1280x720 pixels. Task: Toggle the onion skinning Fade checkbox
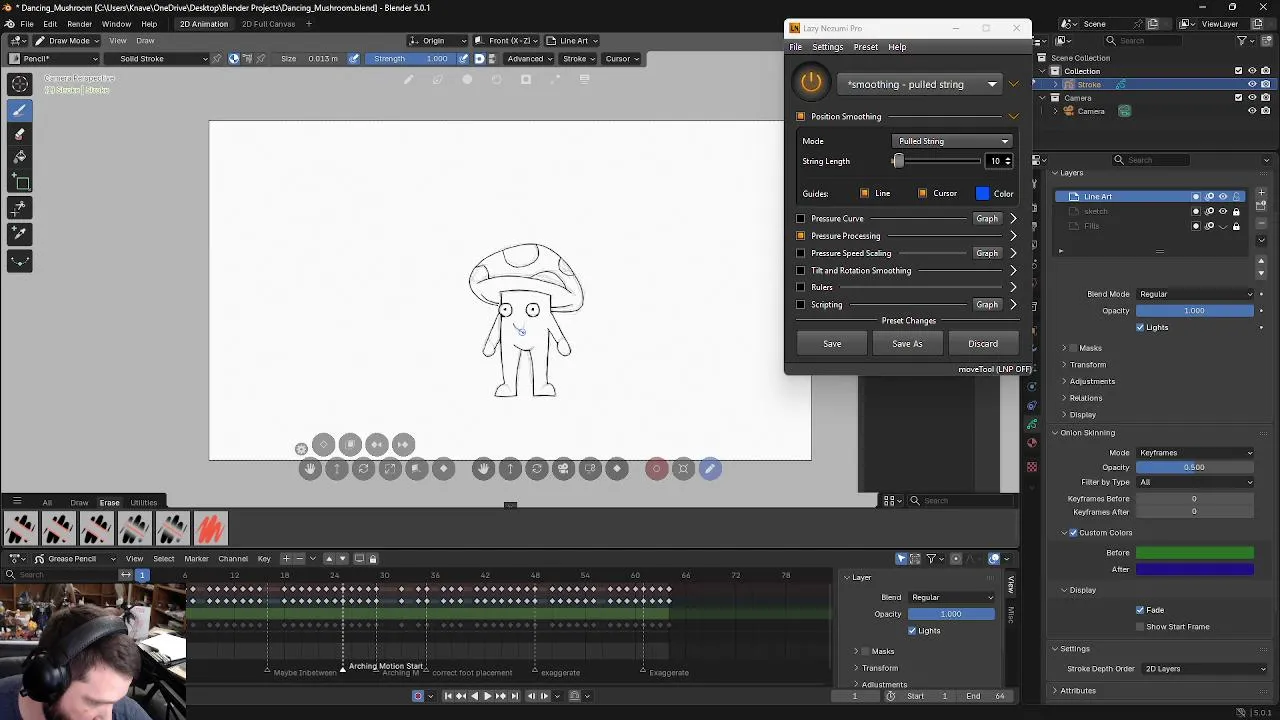[x=1140, y=610]
